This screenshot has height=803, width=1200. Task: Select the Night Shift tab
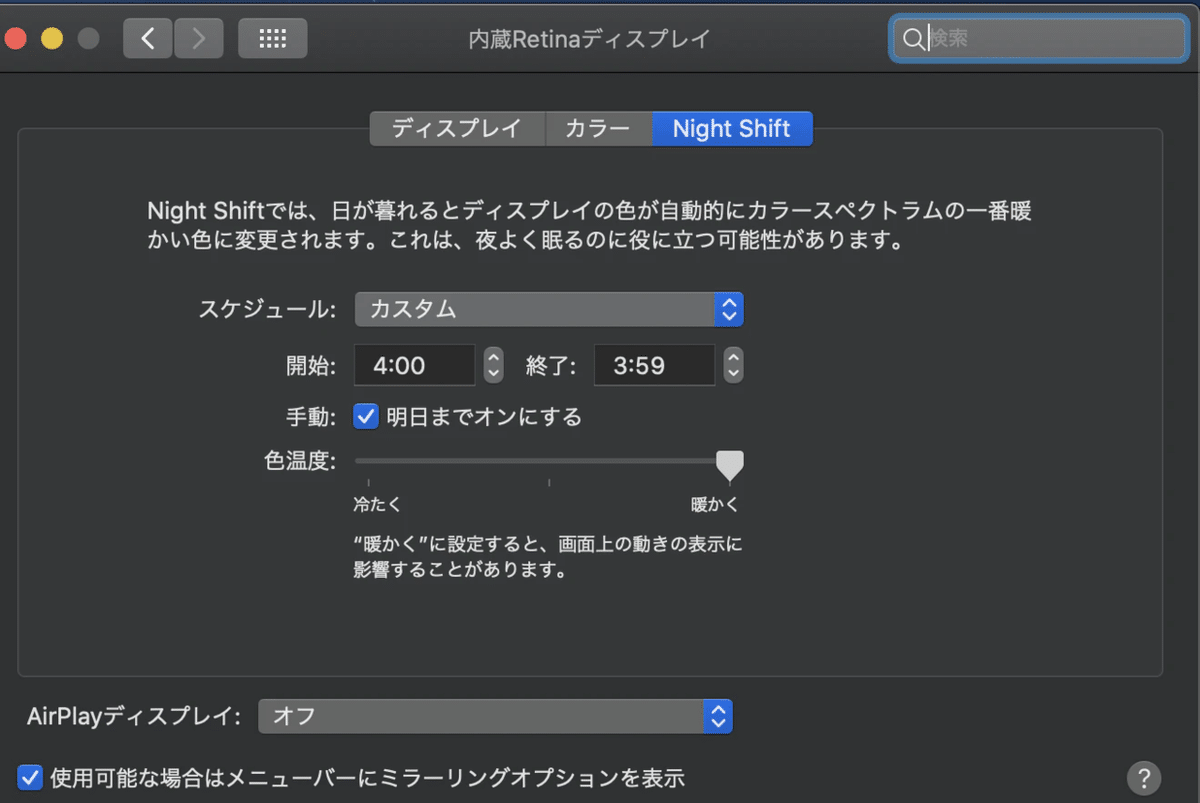coord(732,128)
